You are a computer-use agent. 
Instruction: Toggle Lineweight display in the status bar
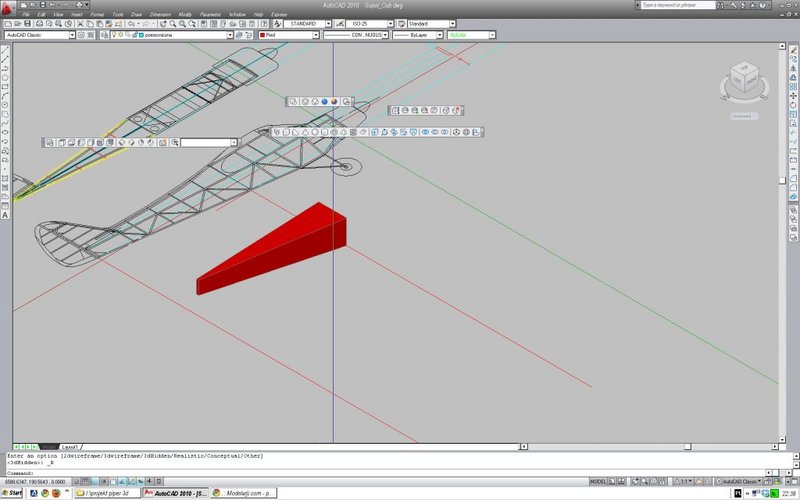pyautogui.click(x=149, y=481)
